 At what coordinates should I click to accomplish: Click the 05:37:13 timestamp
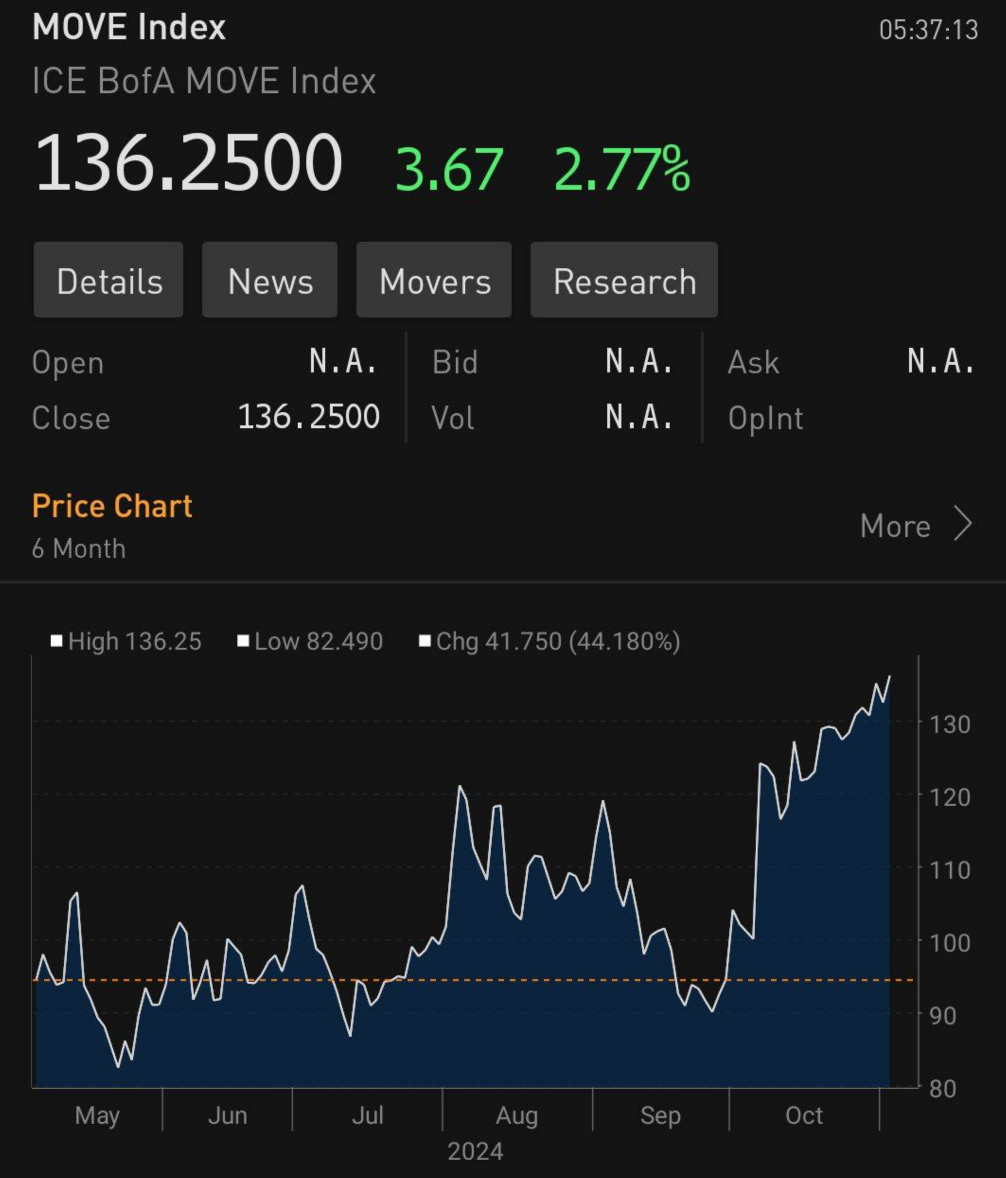tap(929, 30)
